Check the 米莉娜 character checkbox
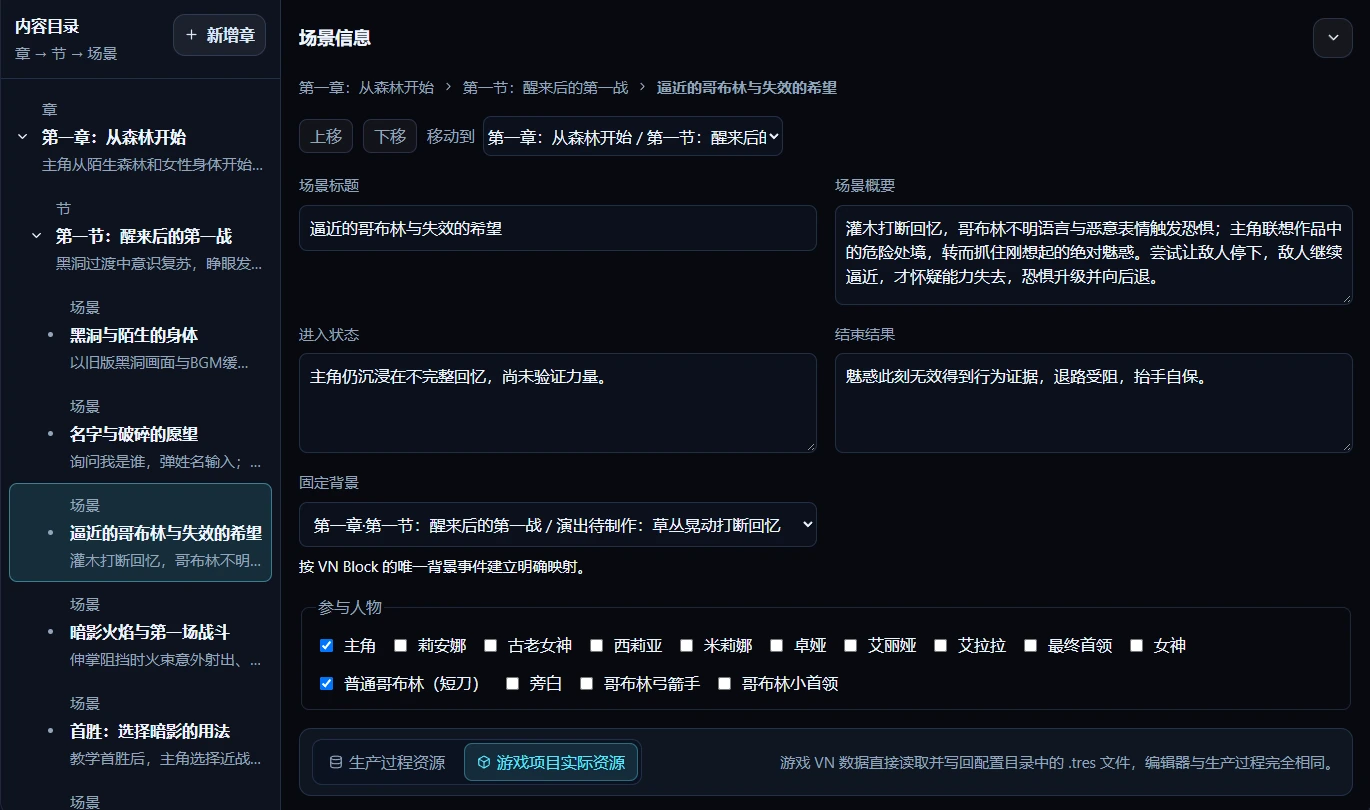1370x810 pixels. [686, 646]
